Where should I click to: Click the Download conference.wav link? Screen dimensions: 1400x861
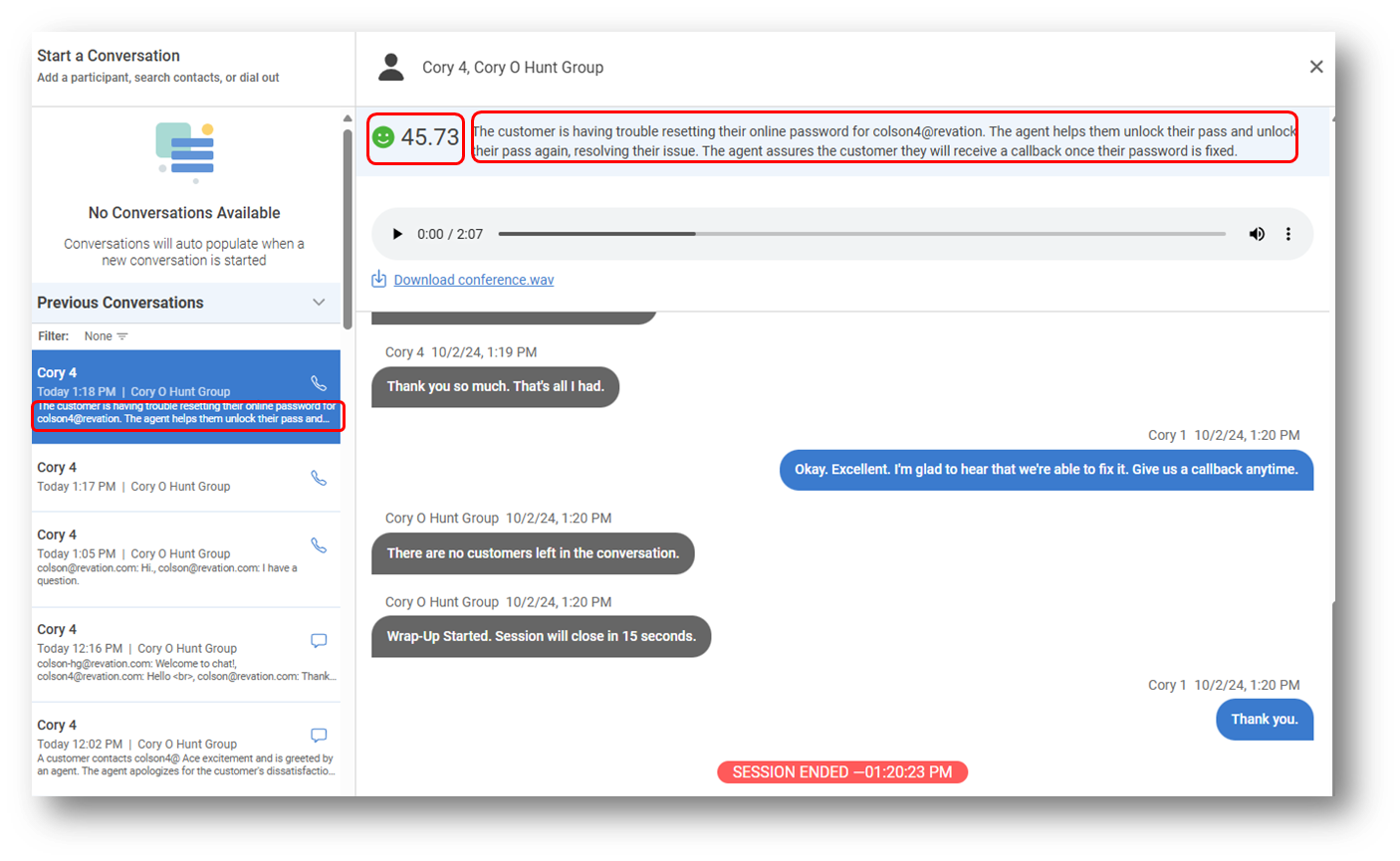click(474, 280)
